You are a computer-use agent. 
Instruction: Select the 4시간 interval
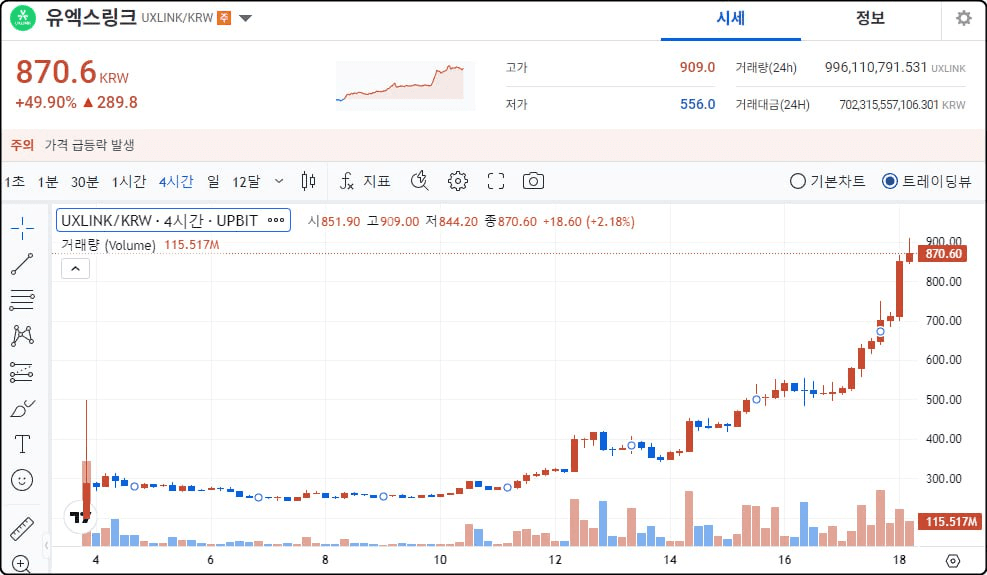point(176,182)
